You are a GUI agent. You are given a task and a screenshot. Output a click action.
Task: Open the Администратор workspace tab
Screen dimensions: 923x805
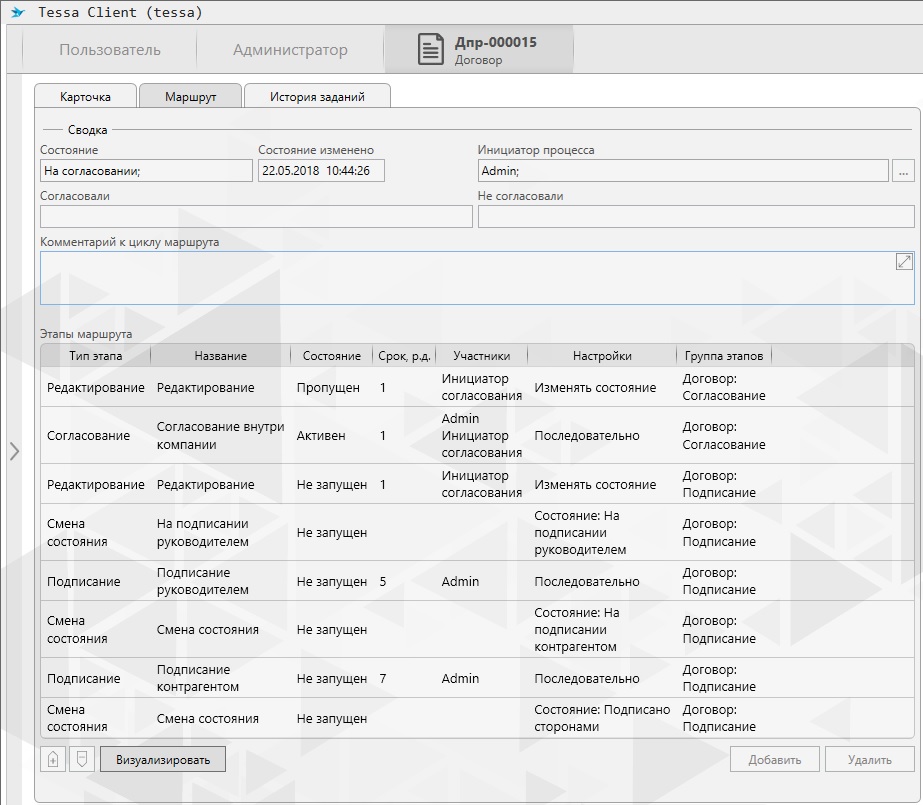(290, 50)
